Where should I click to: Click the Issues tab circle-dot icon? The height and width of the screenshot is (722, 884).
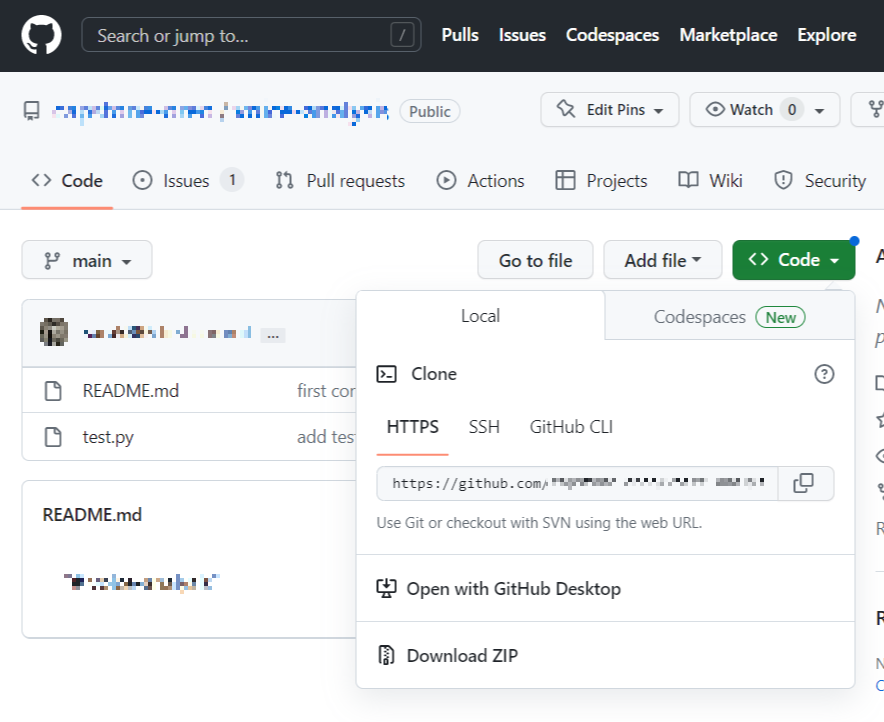pos(142,181)
